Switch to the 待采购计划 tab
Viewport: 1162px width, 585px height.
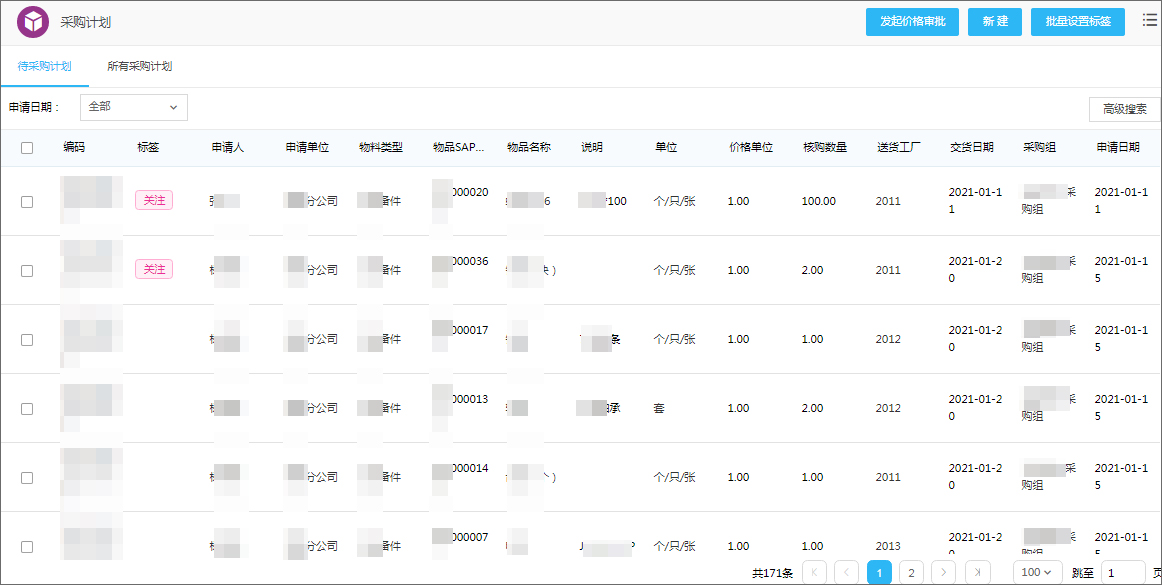point(44,66)
